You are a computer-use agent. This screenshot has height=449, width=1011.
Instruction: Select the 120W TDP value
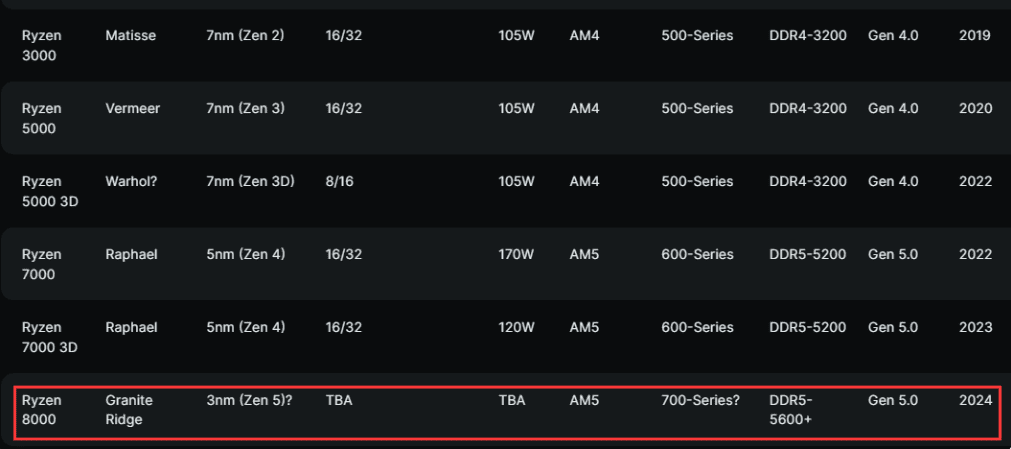[516, 327]
